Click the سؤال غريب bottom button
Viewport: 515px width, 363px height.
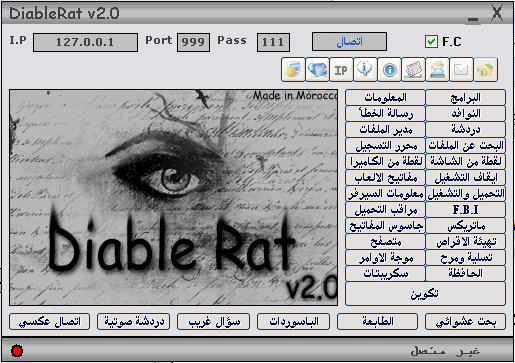point(213,321)
